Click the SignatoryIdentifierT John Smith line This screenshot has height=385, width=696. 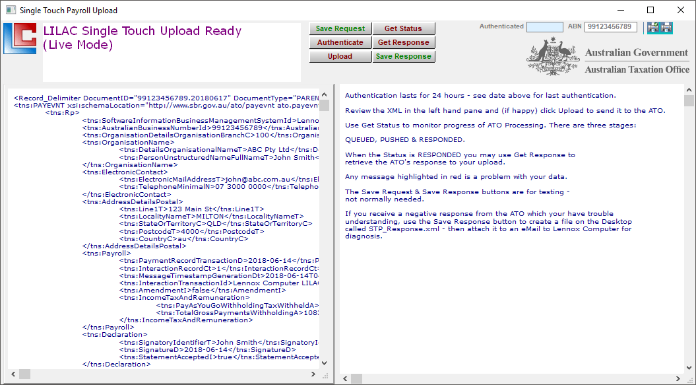pyautogui.click(x=219, y=342)
